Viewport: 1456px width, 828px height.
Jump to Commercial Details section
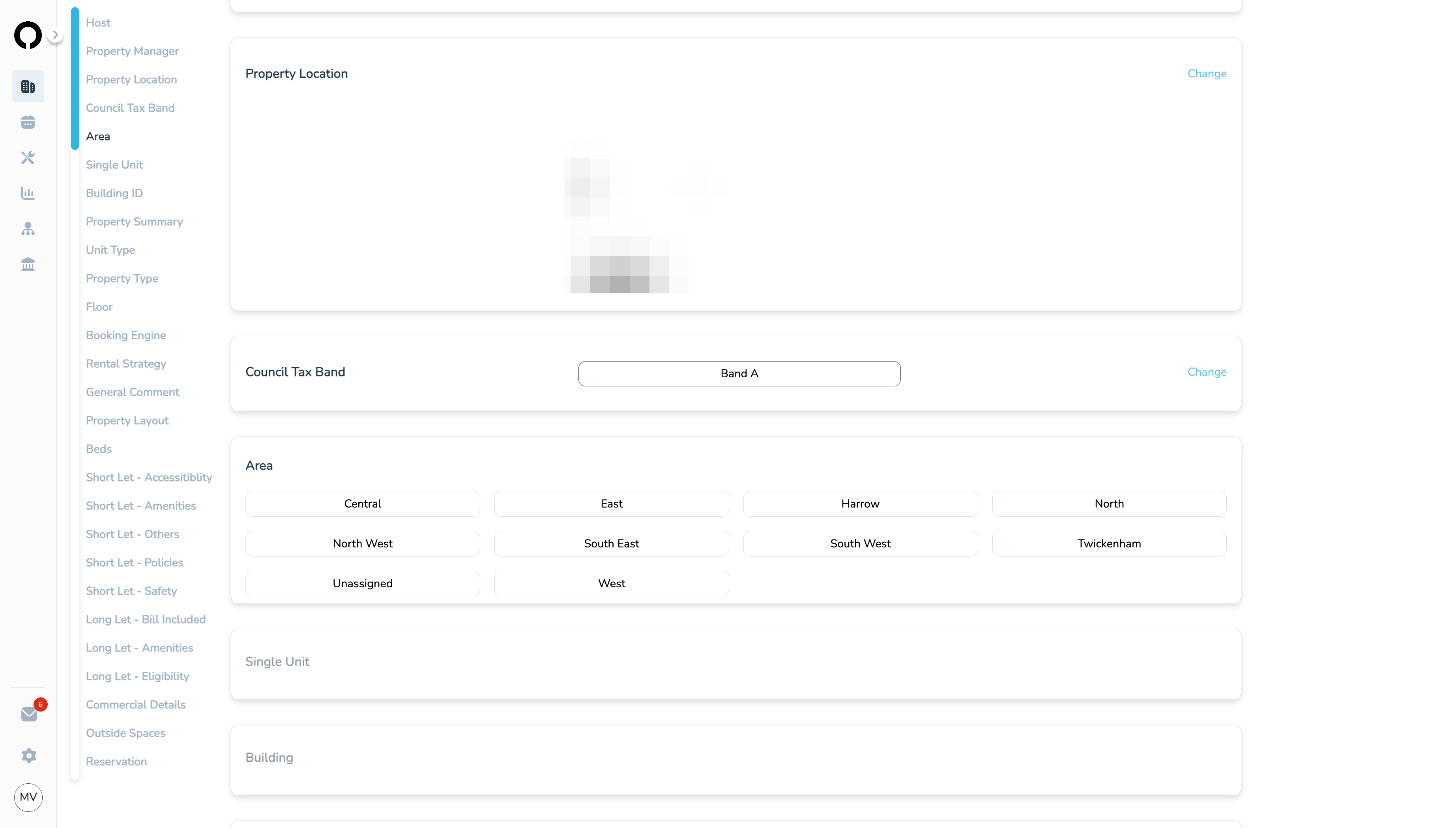point(136,705)
